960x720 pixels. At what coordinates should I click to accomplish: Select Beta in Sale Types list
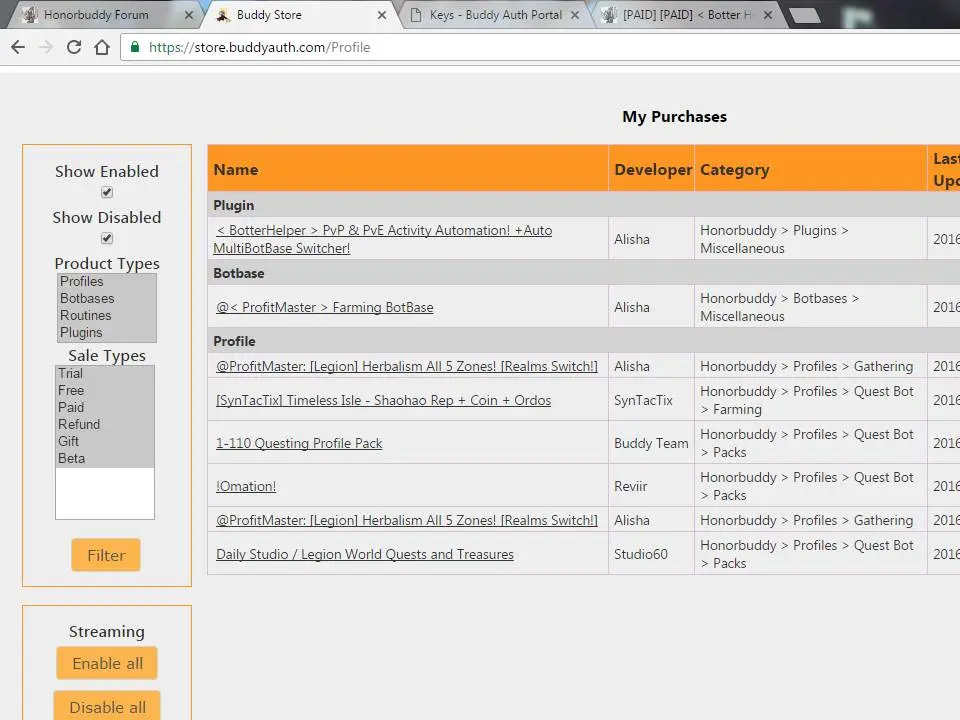[105, 459]
